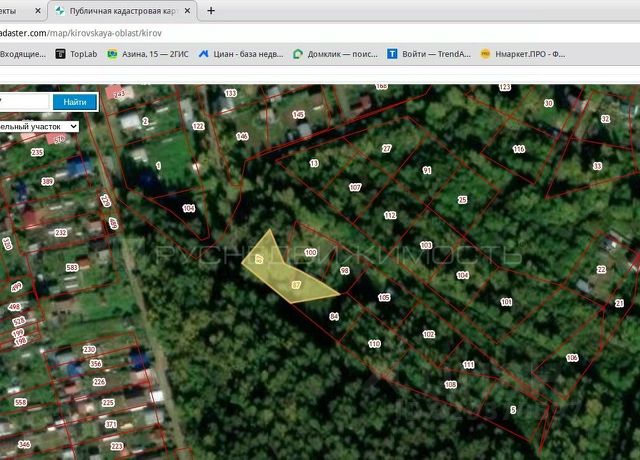
Task: Select parcel labeled 25 on map
Action: pyautogui.click(x=462, y=200)
